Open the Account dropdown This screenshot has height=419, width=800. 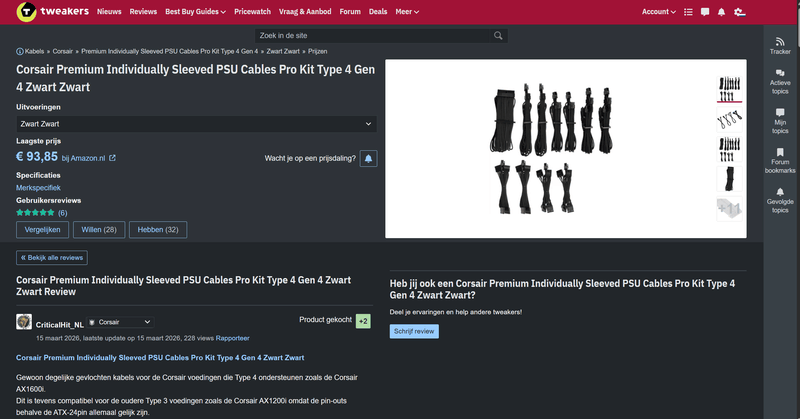click(659, 11)
